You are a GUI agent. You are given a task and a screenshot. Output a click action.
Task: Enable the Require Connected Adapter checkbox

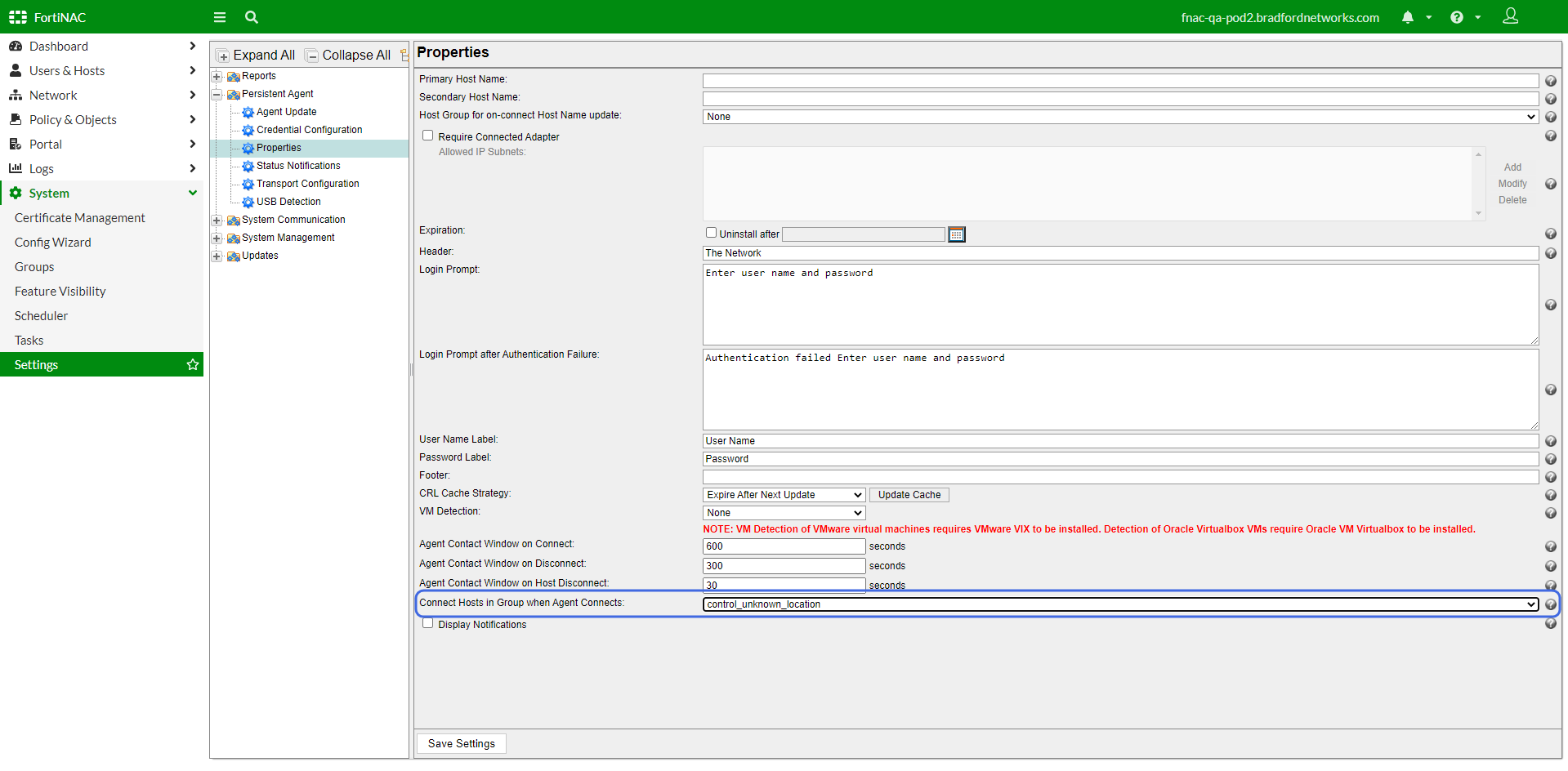[x=427, y=136]
